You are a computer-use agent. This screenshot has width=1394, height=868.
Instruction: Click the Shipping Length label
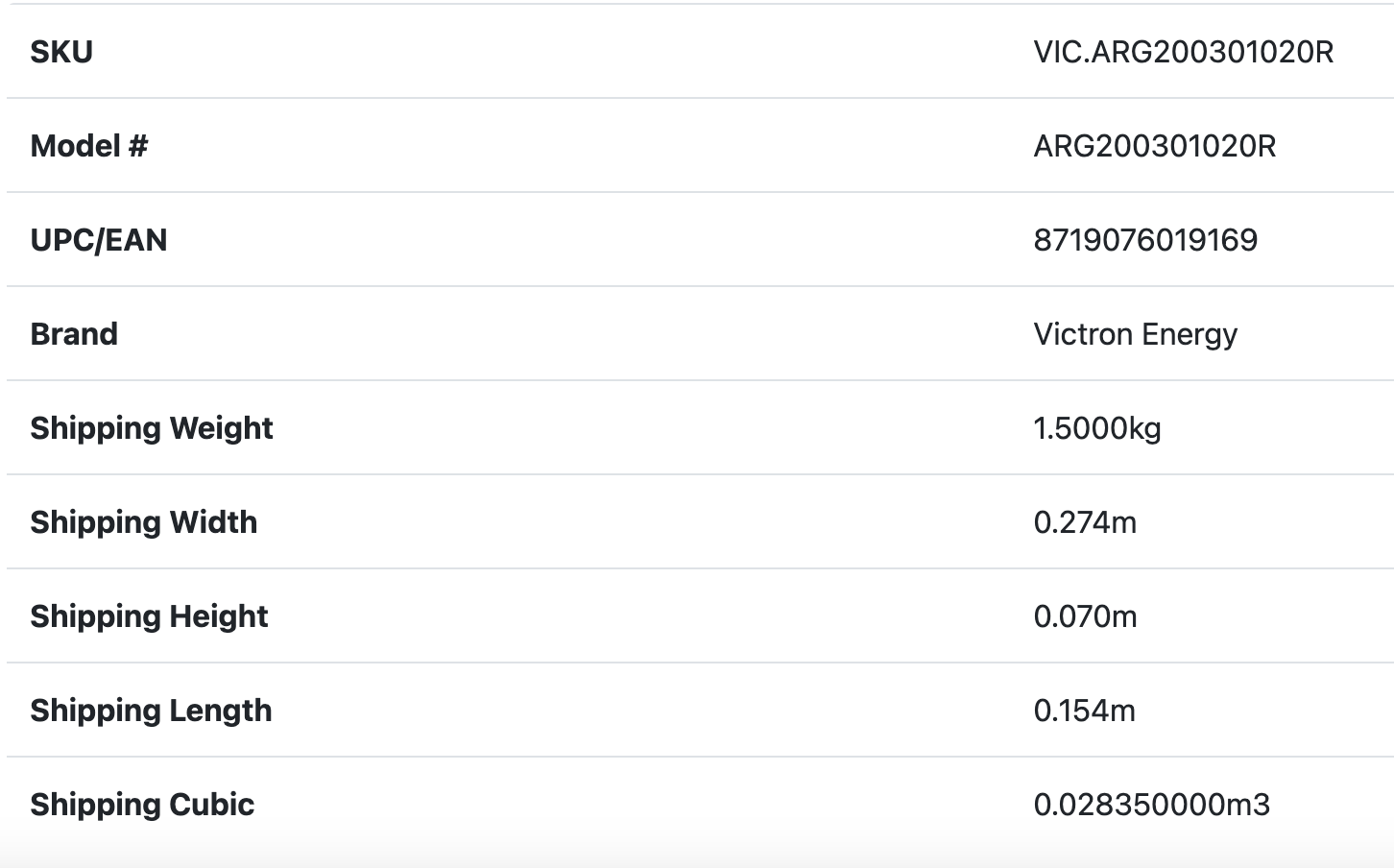coord(151,711)
